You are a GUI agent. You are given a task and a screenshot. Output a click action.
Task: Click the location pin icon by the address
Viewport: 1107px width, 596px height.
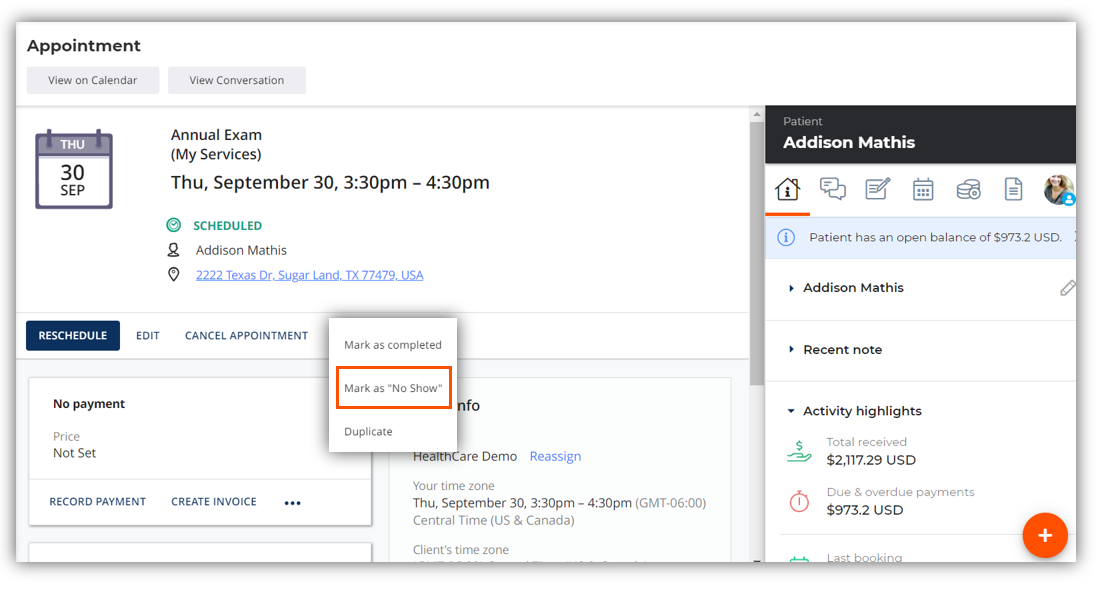pyautogui.click(x=174, y=275)
